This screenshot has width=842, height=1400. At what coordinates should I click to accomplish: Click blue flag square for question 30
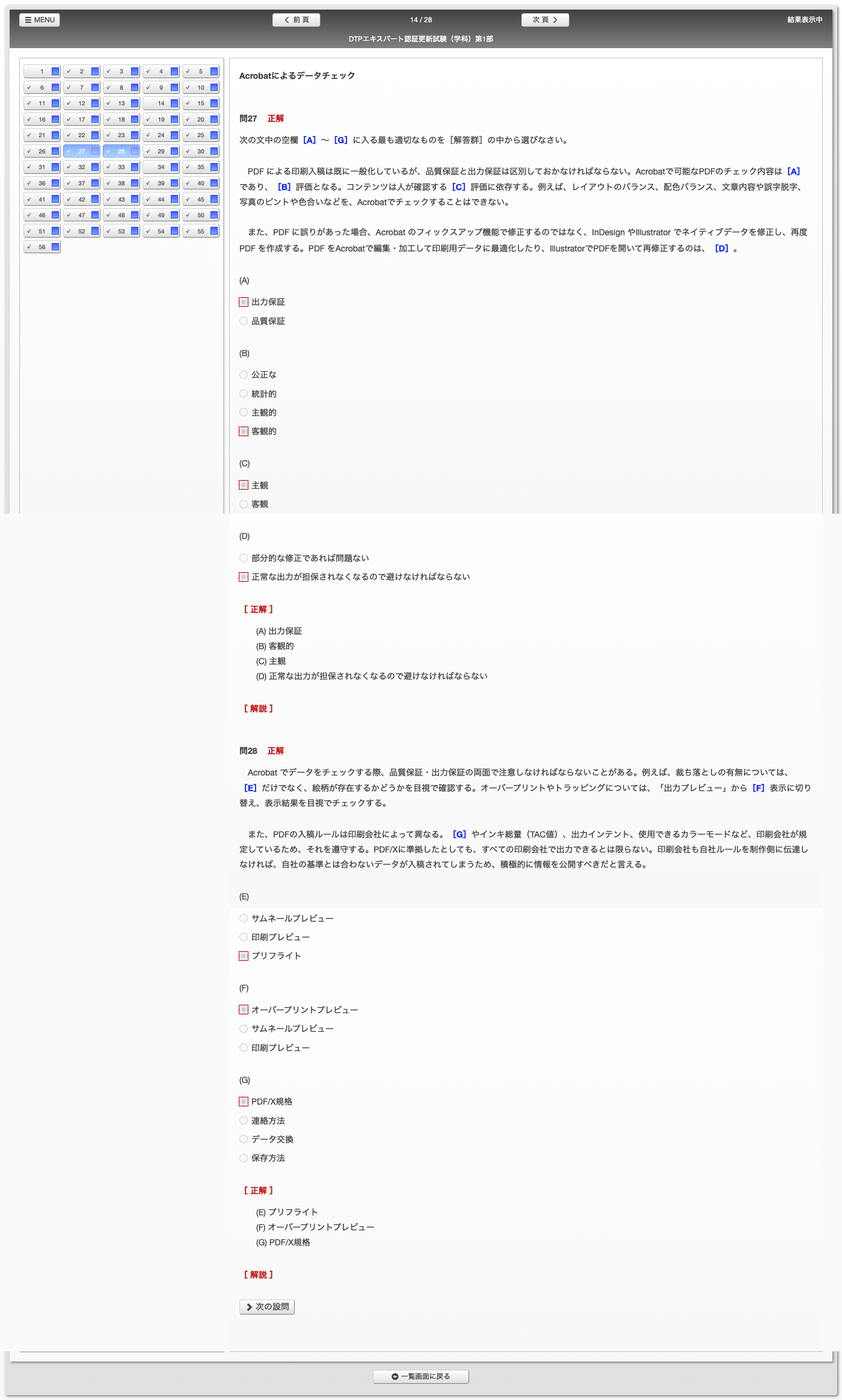pos(214,151)
